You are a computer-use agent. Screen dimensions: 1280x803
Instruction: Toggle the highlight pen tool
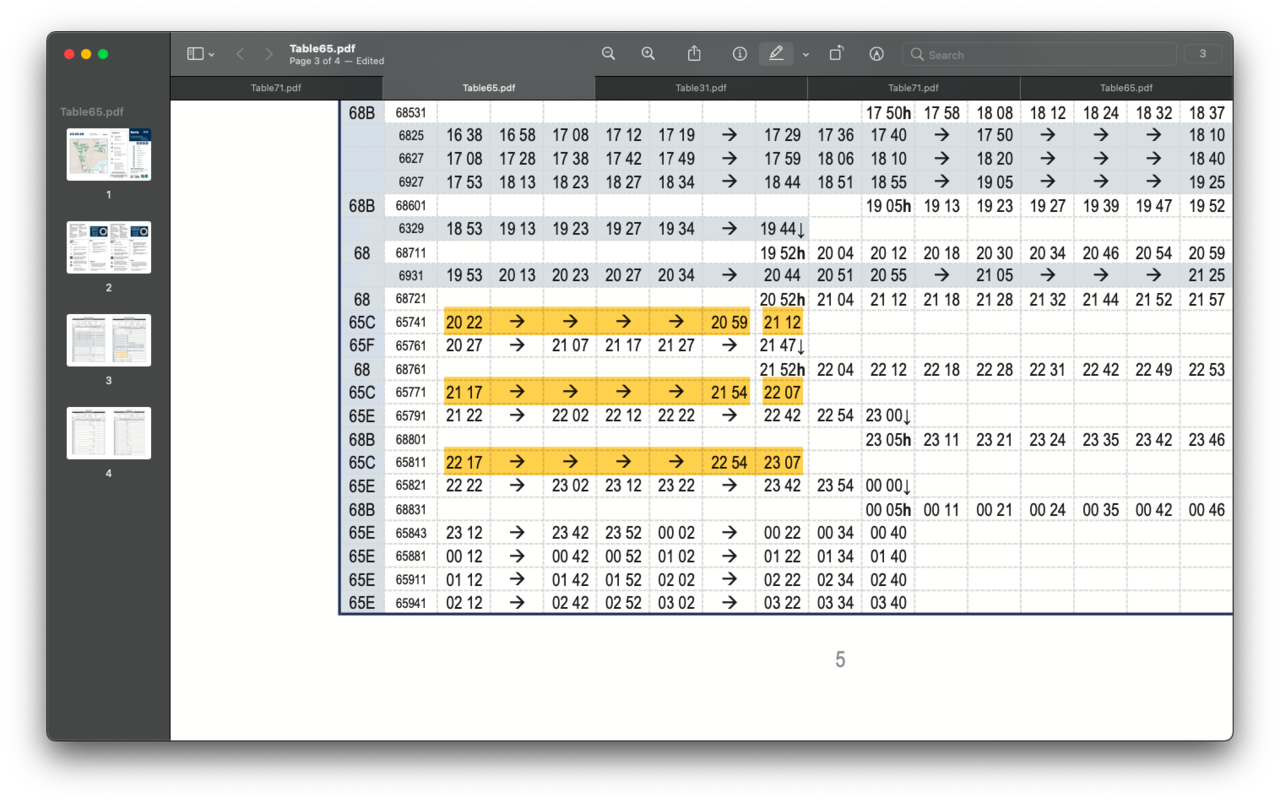(x=775, y=54)
